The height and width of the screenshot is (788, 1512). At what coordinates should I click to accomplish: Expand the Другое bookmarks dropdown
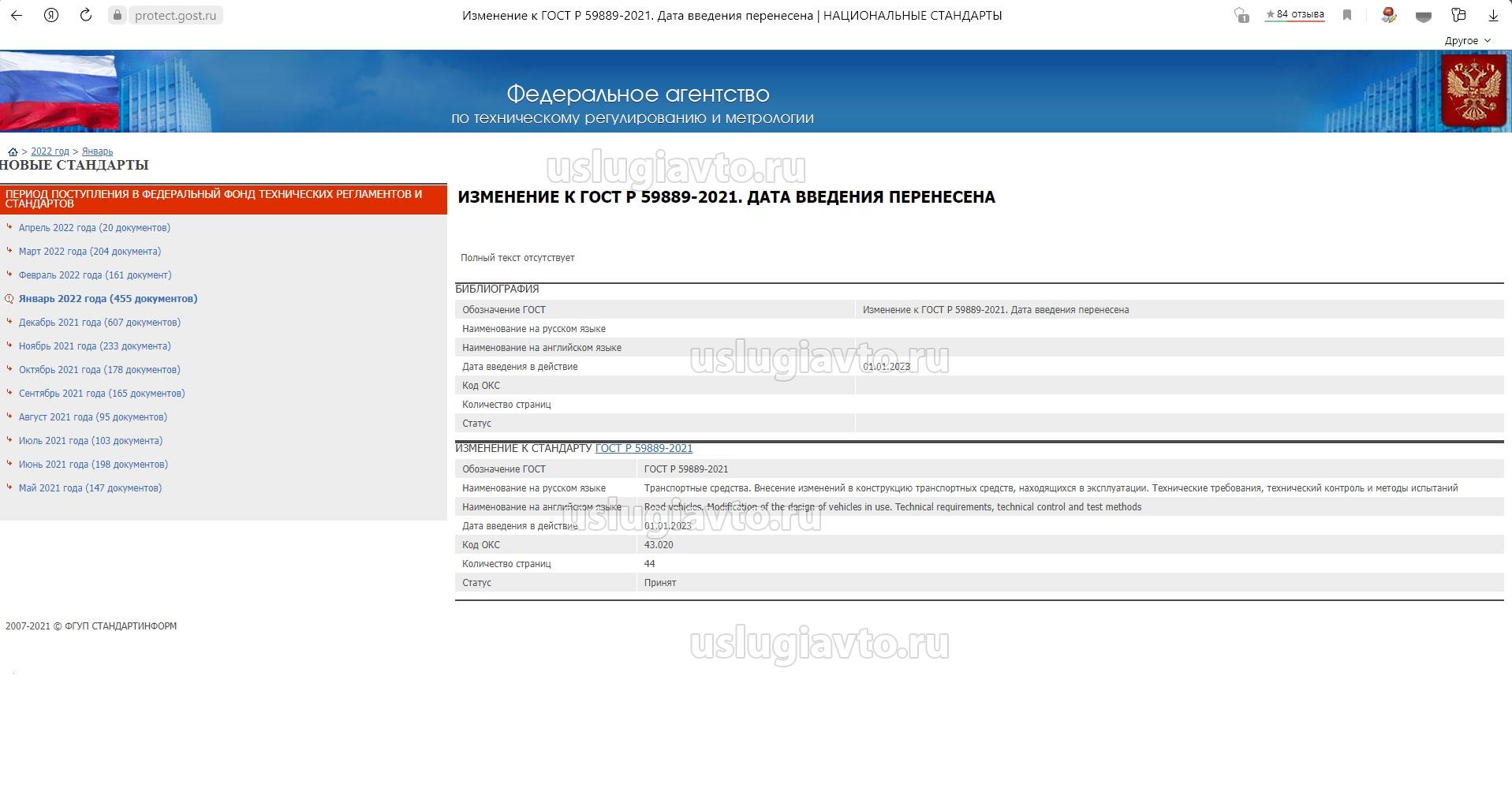click(1467, 40)
